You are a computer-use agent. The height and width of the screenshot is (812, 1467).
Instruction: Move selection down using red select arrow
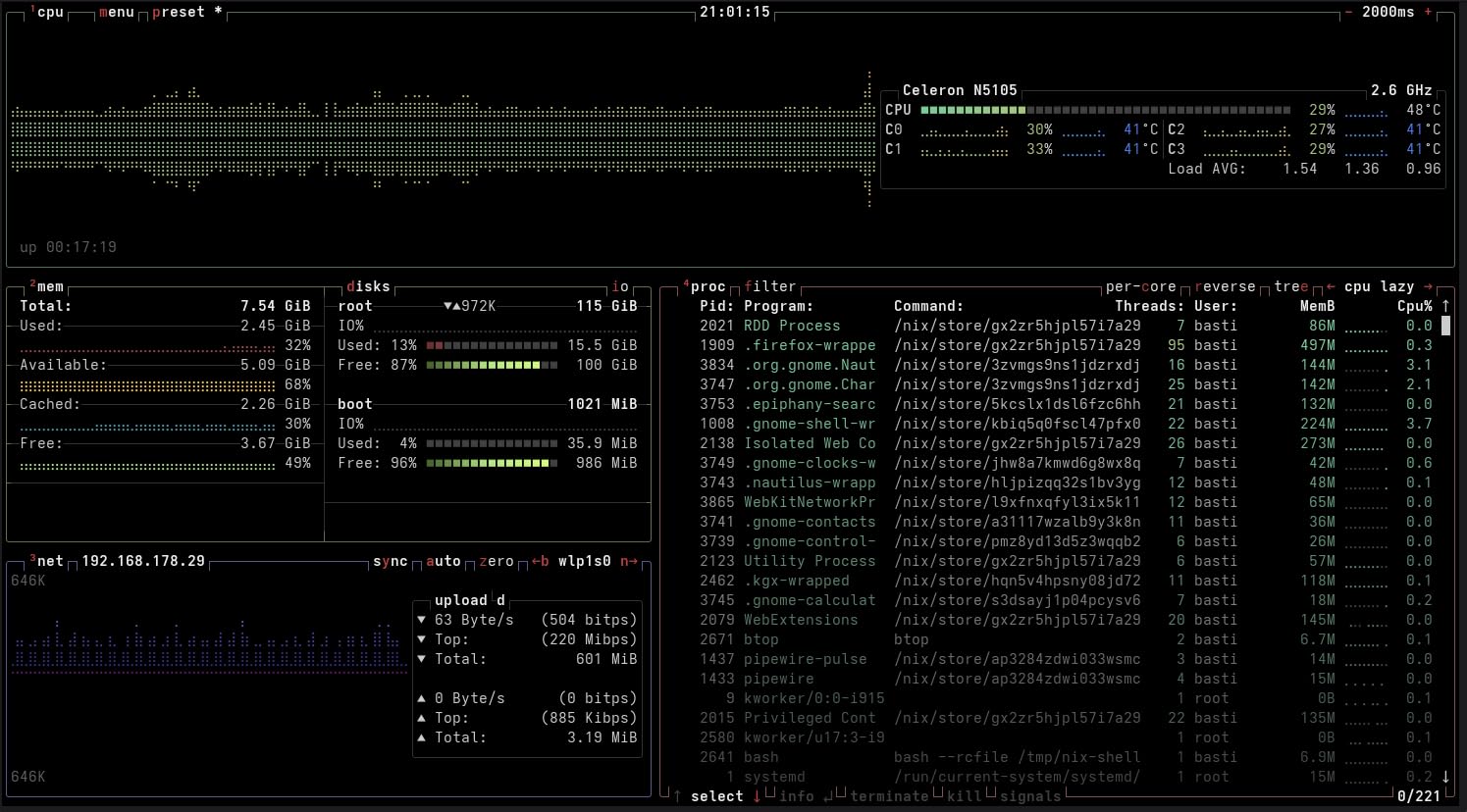coord(757,796)
